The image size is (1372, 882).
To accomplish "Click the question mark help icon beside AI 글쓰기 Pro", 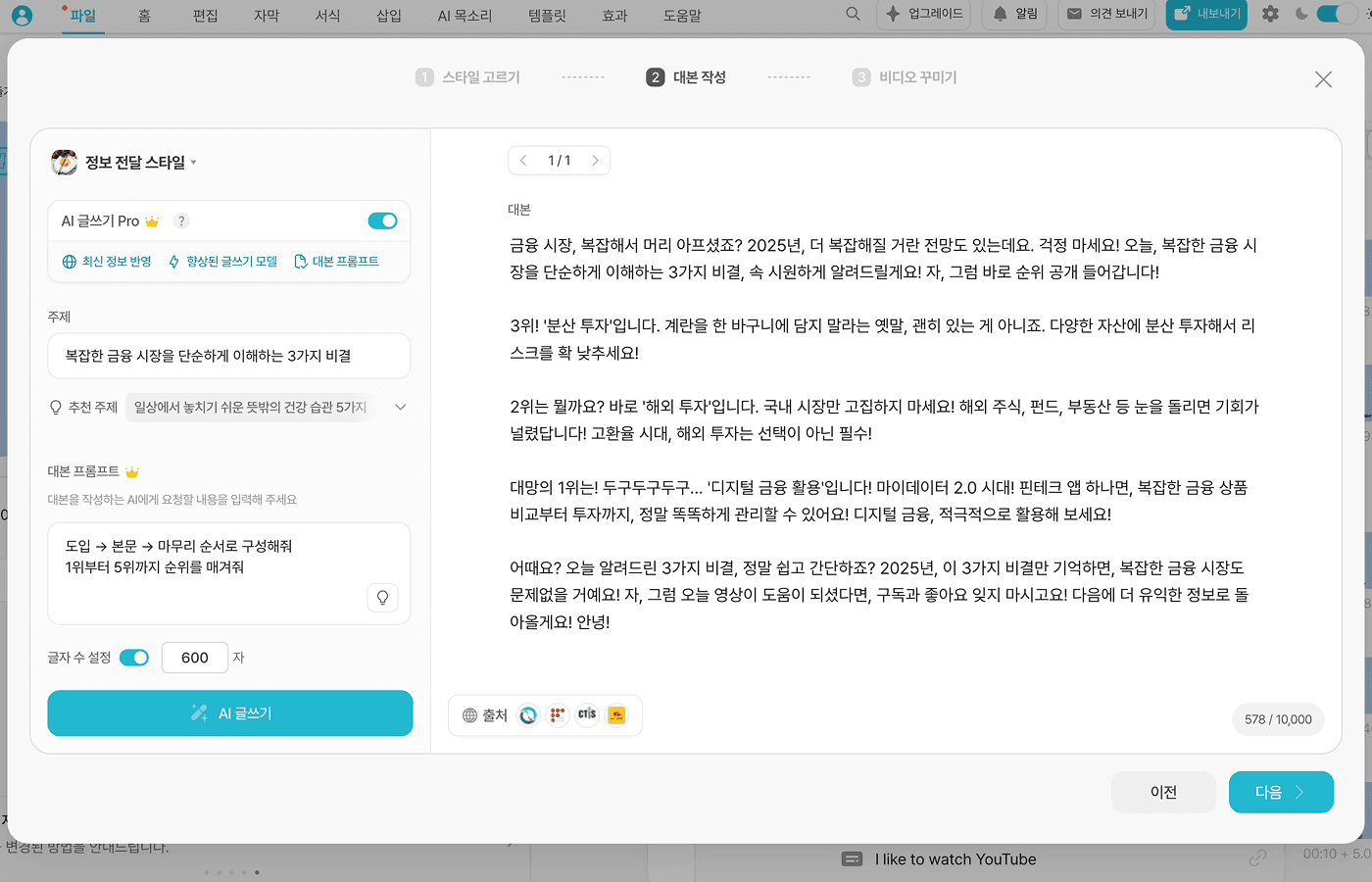I will coord(181,221).
